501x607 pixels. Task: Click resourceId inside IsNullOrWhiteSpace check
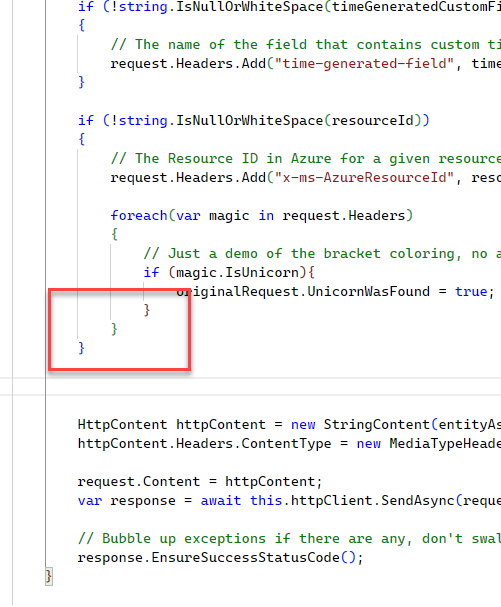[x=372, y=120]
